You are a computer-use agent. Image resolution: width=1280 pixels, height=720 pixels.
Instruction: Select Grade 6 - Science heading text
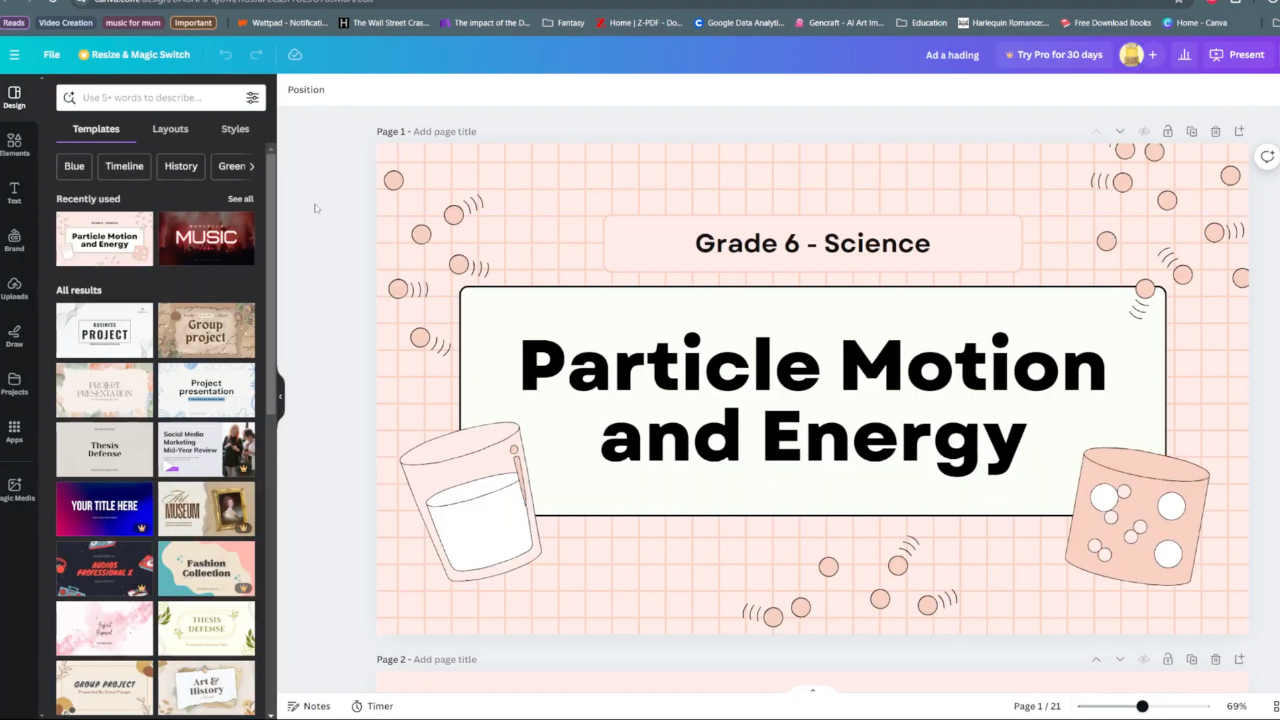coord(812,243)
